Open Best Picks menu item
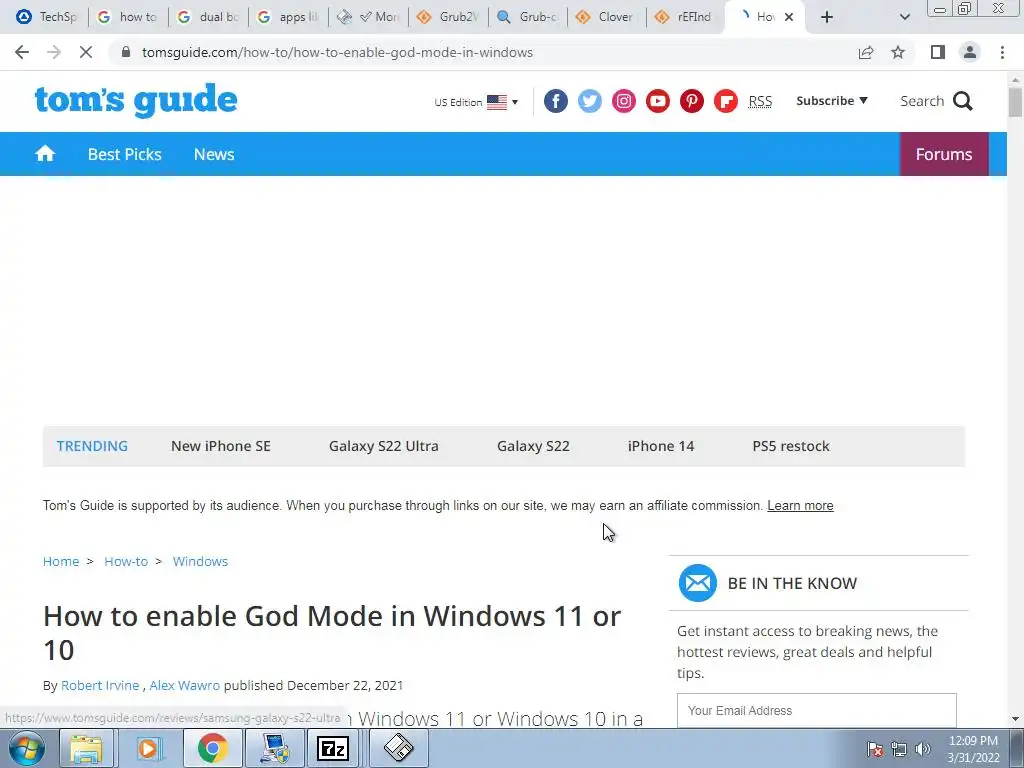This screenshot has height=768, width=1024. [125, 154]
